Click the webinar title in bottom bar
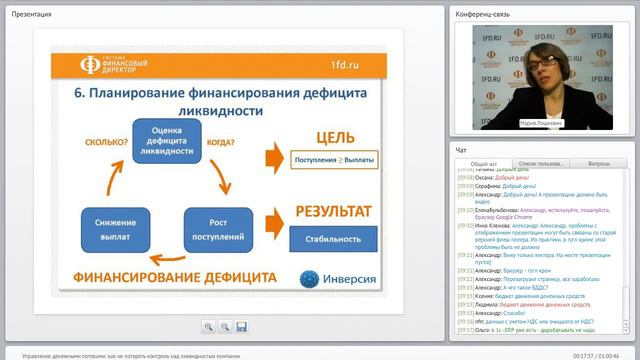This screenshot has width=640, height=360. (131, 356)
